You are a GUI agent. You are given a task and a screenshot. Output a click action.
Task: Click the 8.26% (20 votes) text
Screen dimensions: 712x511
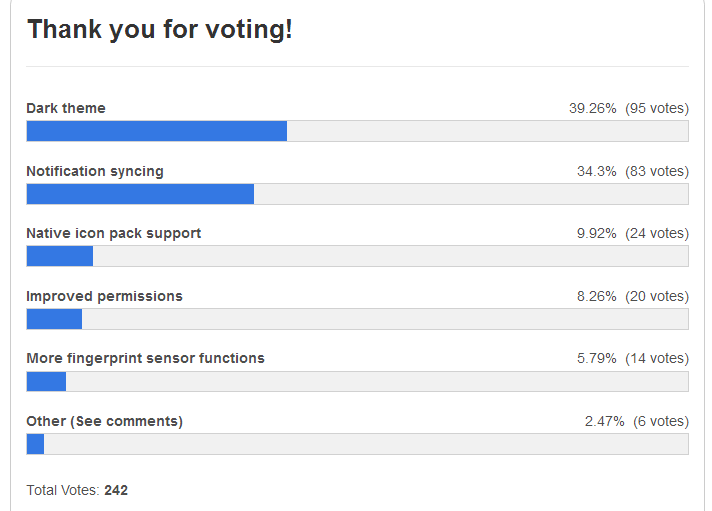(x=632, y=296)
